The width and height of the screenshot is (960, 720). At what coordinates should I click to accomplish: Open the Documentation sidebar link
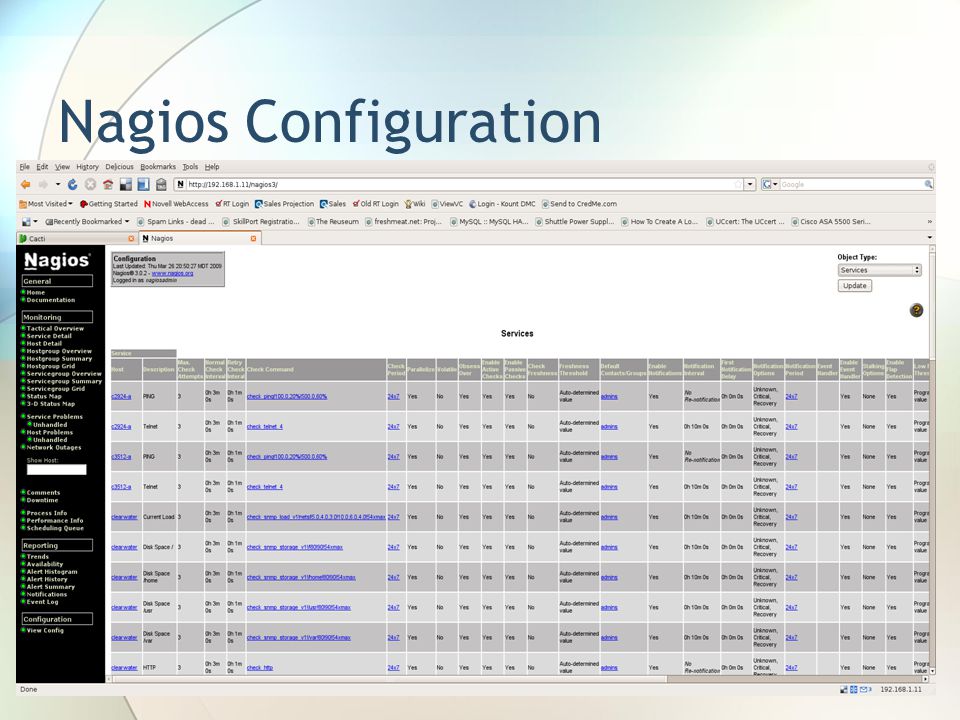[51, 300]
